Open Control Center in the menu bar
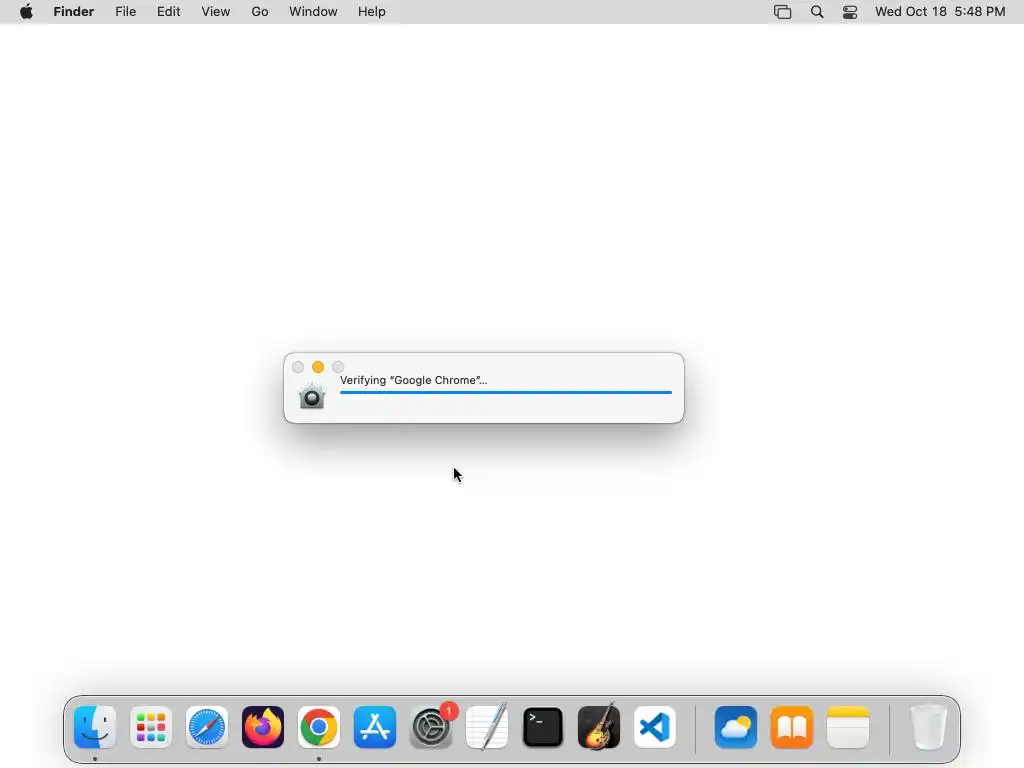 pyautogui.click(x=850, y=12)
